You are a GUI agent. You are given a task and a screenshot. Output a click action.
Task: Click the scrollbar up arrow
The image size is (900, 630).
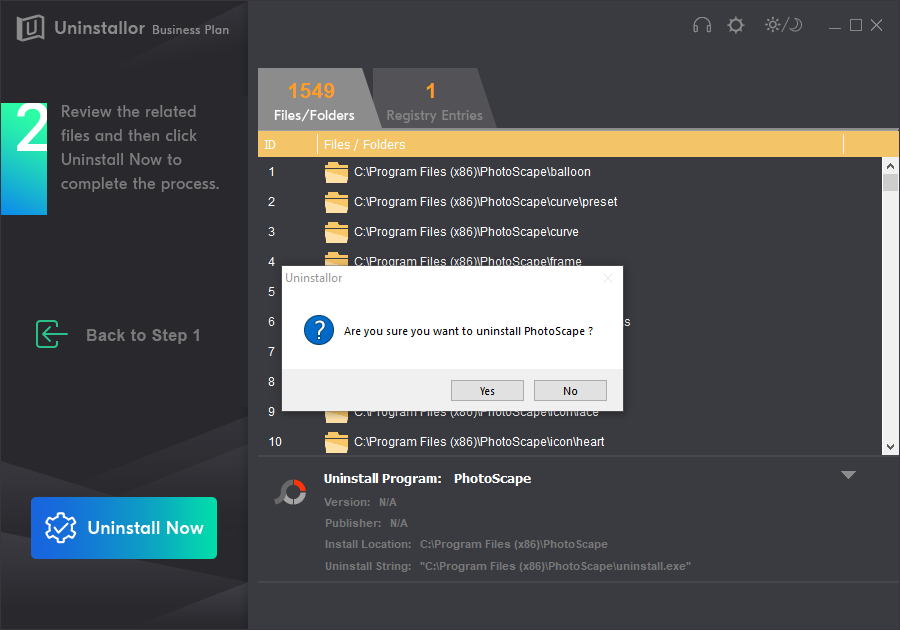[x=890, y=166]
